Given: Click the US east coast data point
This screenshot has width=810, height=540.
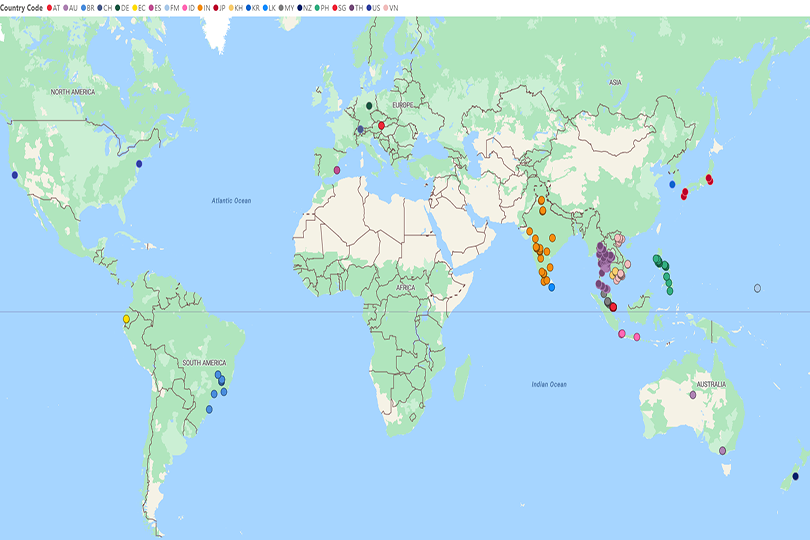Looking at the screenshot, I should [139, 163].
